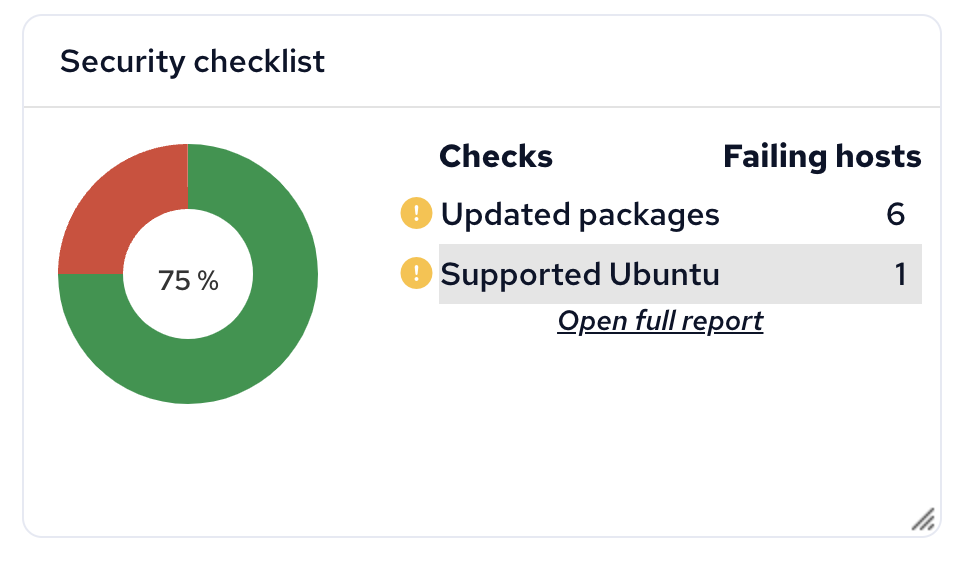Click the Security checklist widget title
The height and width of the screenshot is (570, 958).
192,61
